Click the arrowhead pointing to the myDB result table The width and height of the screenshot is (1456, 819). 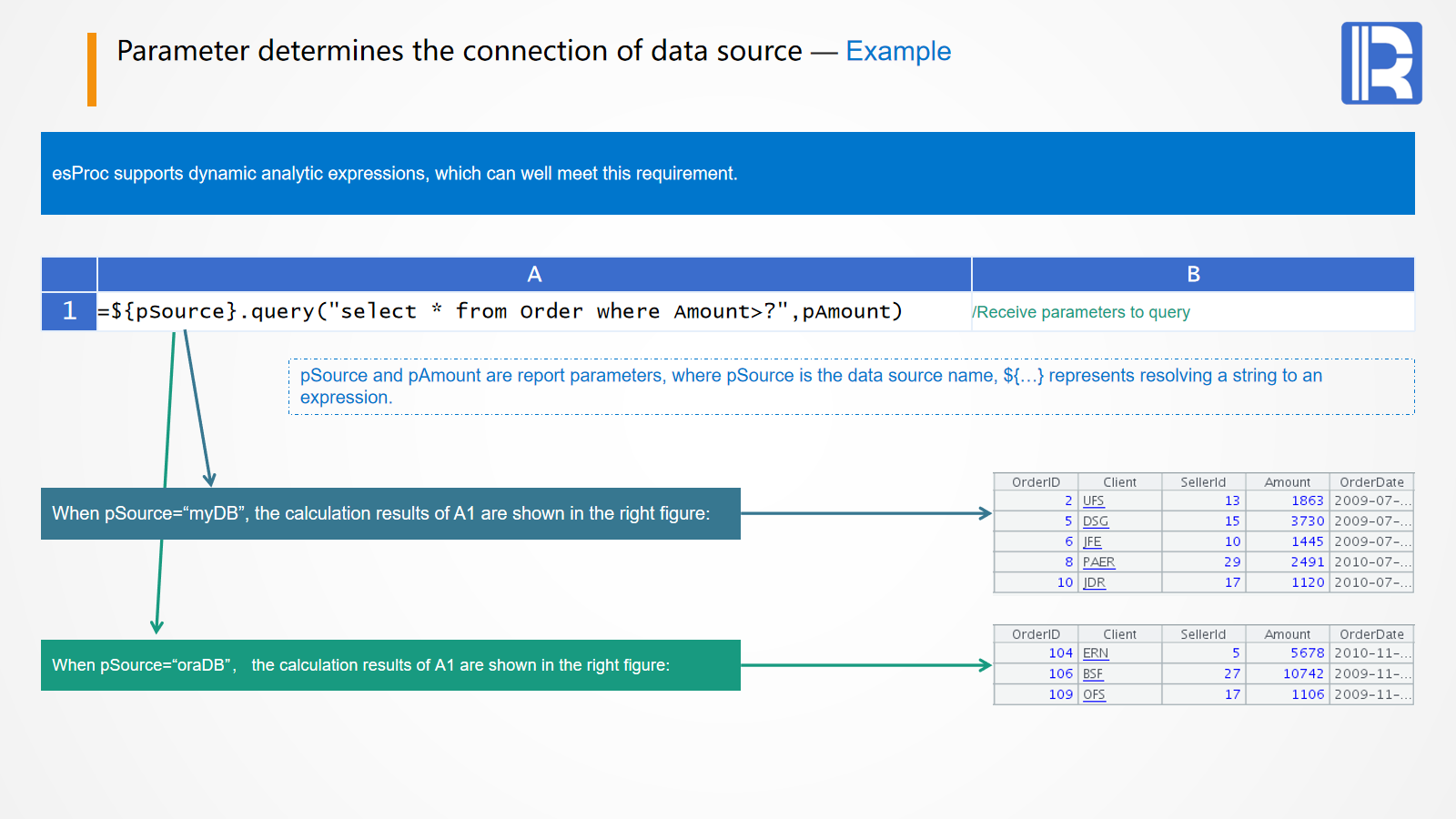point(985,513)
